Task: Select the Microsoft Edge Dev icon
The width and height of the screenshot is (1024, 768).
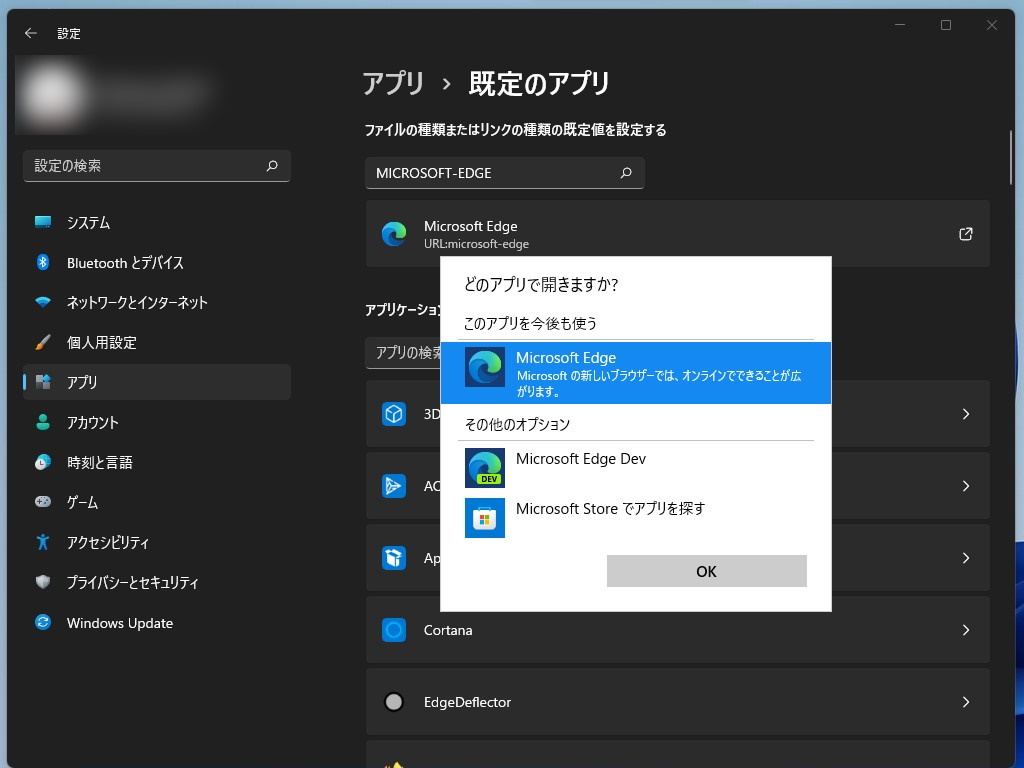Action: click(x=484, y=467)
